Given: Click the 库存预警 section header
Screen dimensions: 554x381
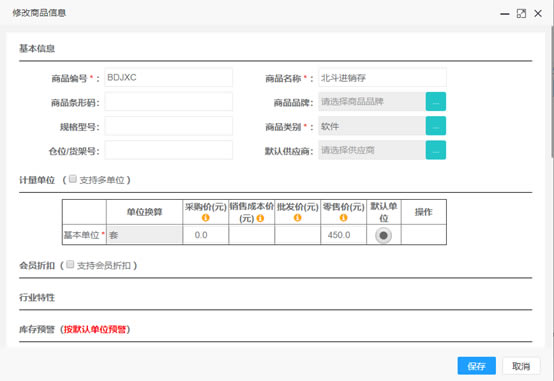Looking at the screenshot, I should pos(37,329).
